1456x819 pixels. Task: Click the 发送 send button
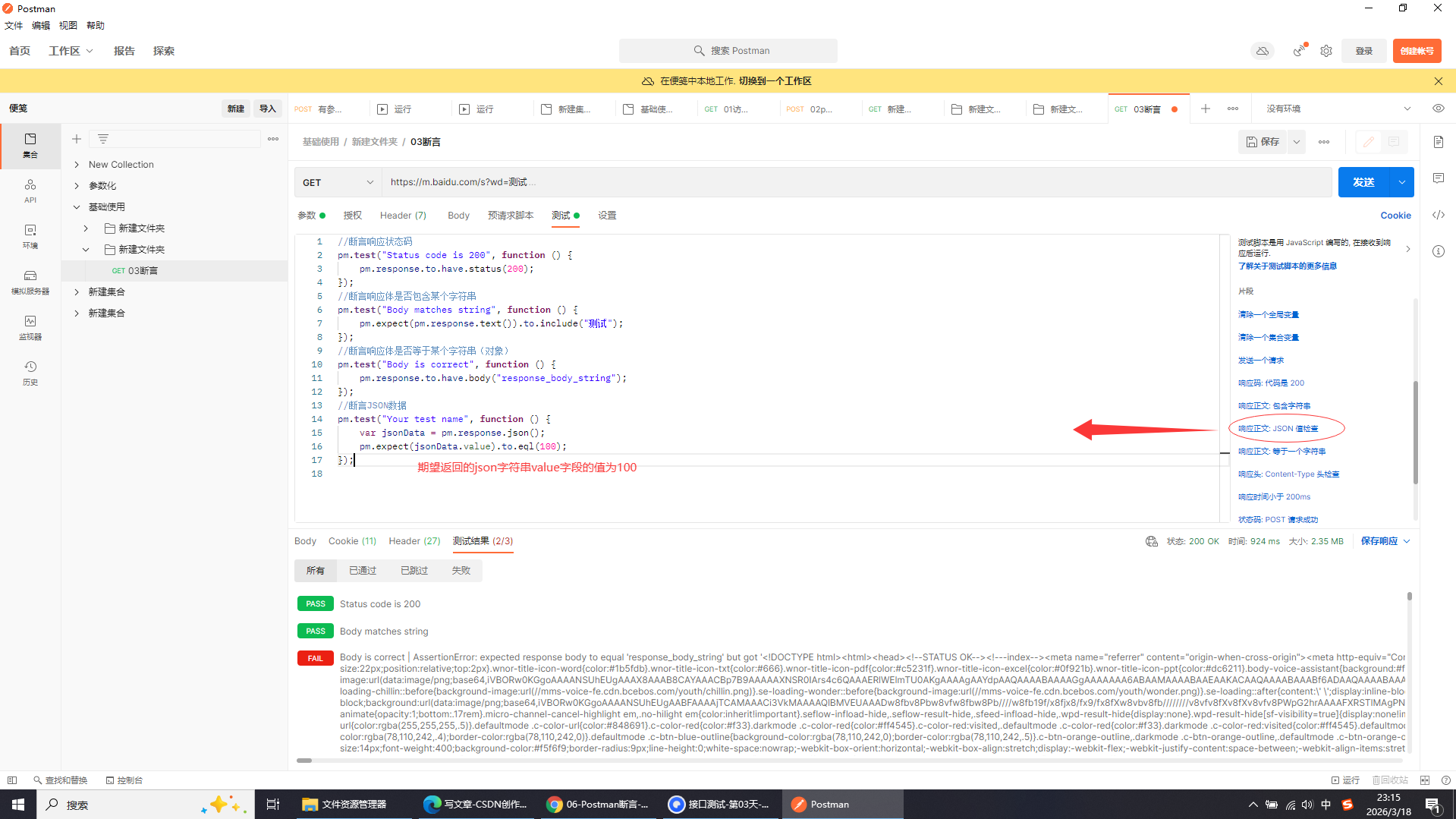tap(1363, 182)
